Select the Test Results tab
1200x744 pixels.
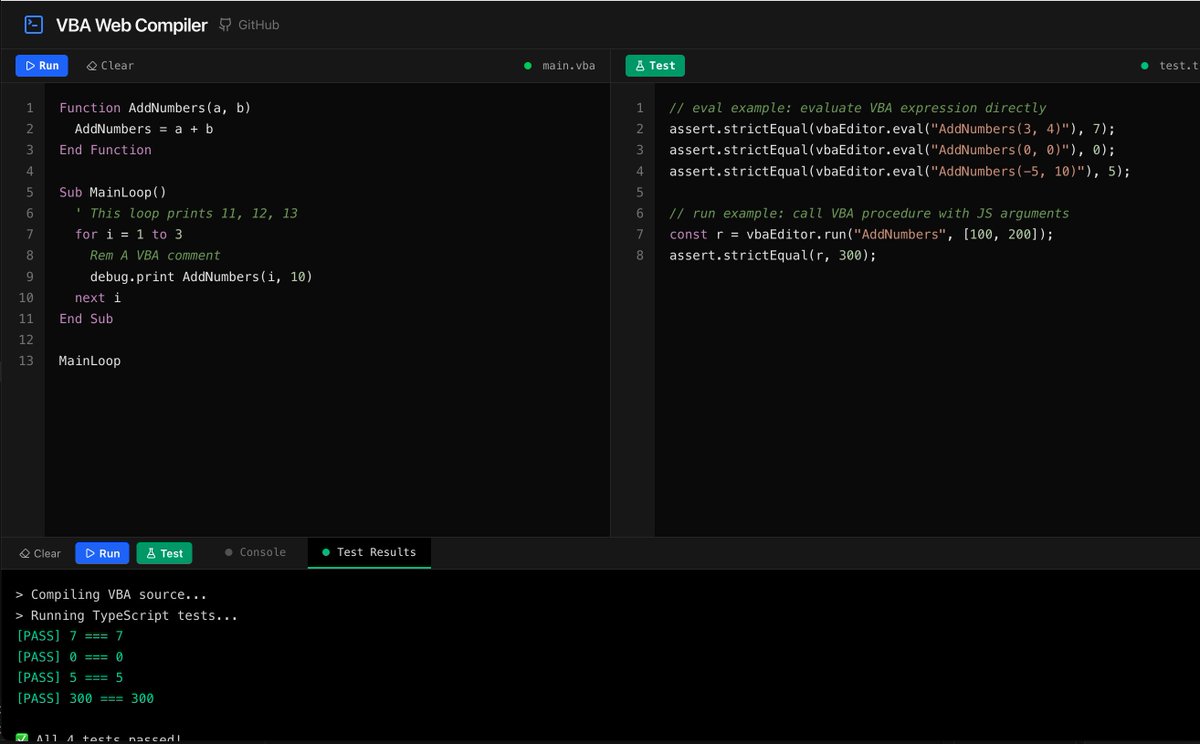369,552
